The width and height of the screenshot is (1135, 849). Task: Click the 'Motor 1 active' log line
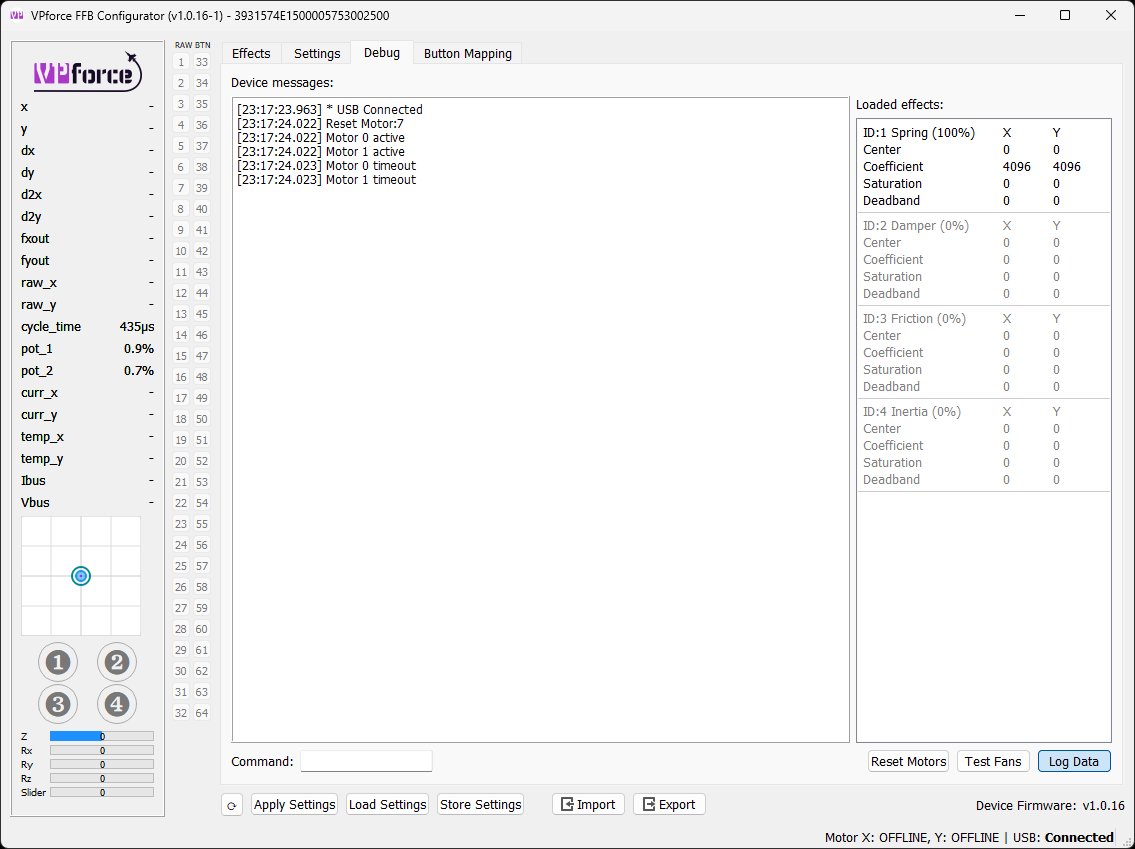(321, 152)
